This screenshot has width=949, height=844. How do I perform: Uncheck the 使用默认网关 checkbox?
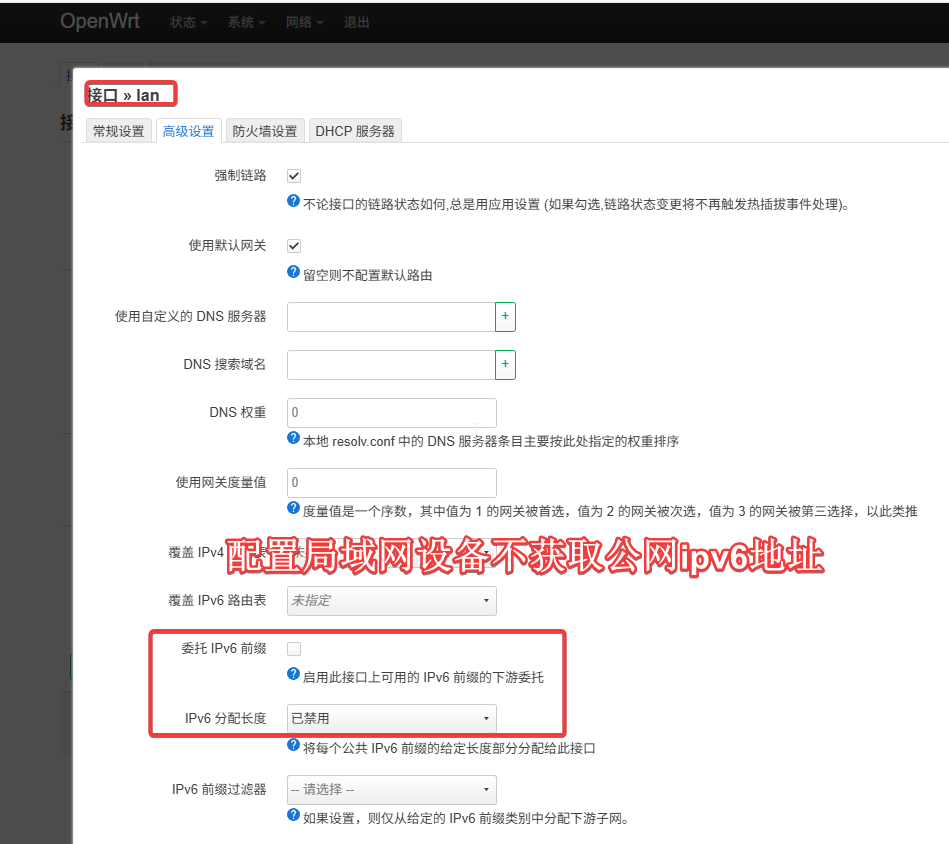[294, 246]
